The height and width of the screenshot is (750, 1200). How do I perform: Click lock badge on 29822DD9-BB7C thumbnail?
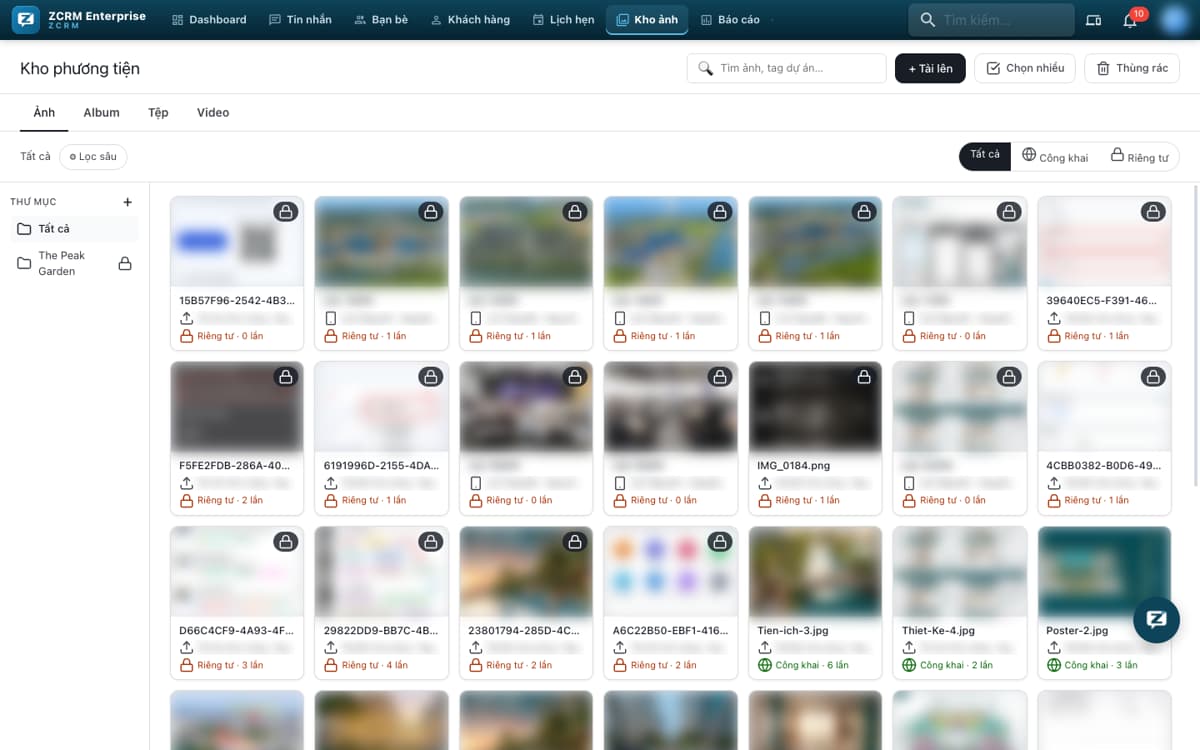point(431,542)
